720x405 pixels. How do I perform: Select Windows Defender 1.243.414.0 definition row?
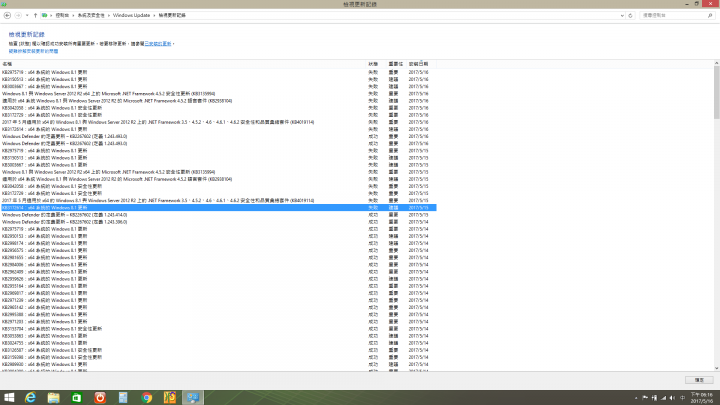(219, 215)
